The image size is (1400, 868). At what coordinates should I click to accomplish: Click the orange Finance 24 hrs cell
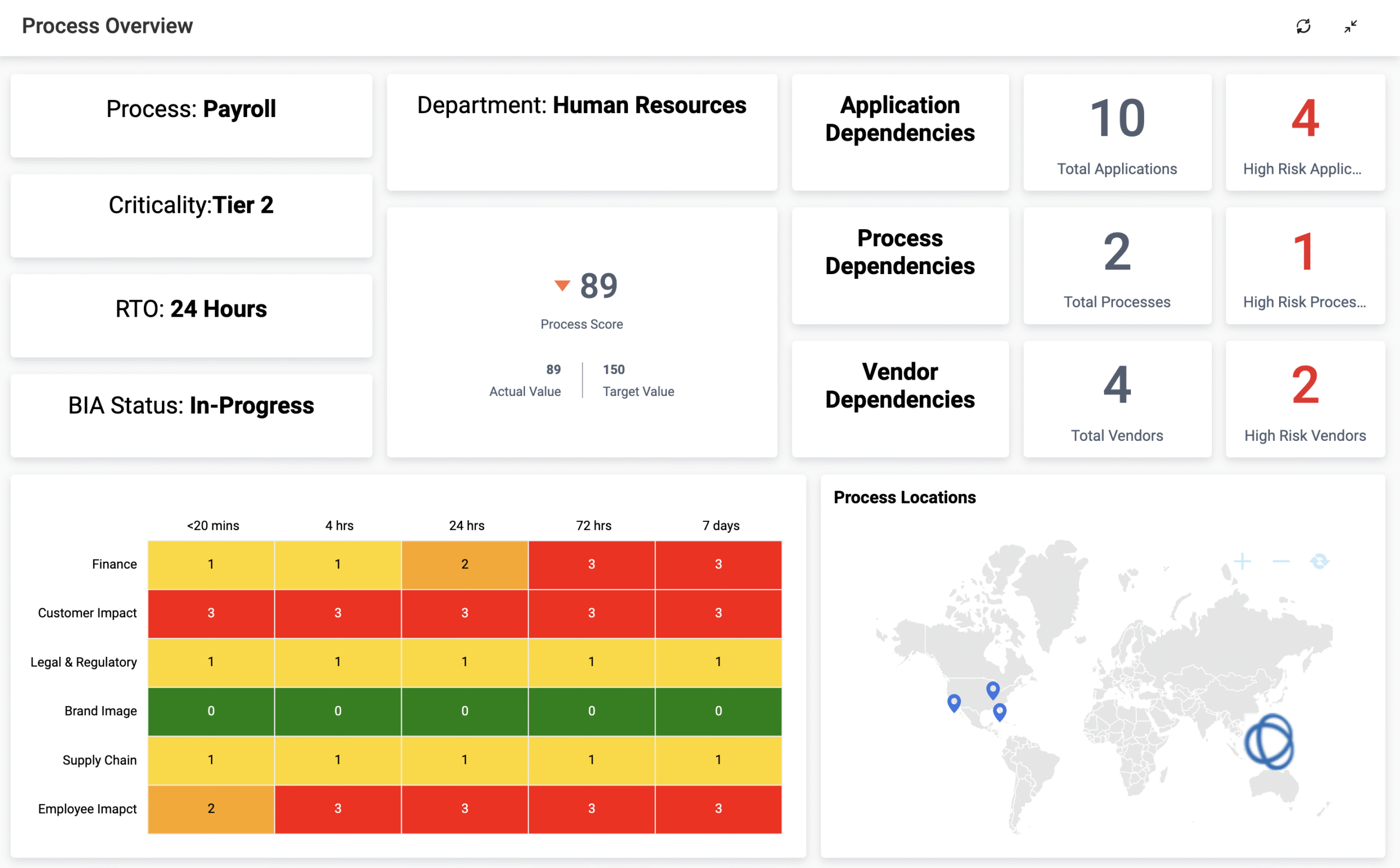pyautogui.click(x=464, y=564)
